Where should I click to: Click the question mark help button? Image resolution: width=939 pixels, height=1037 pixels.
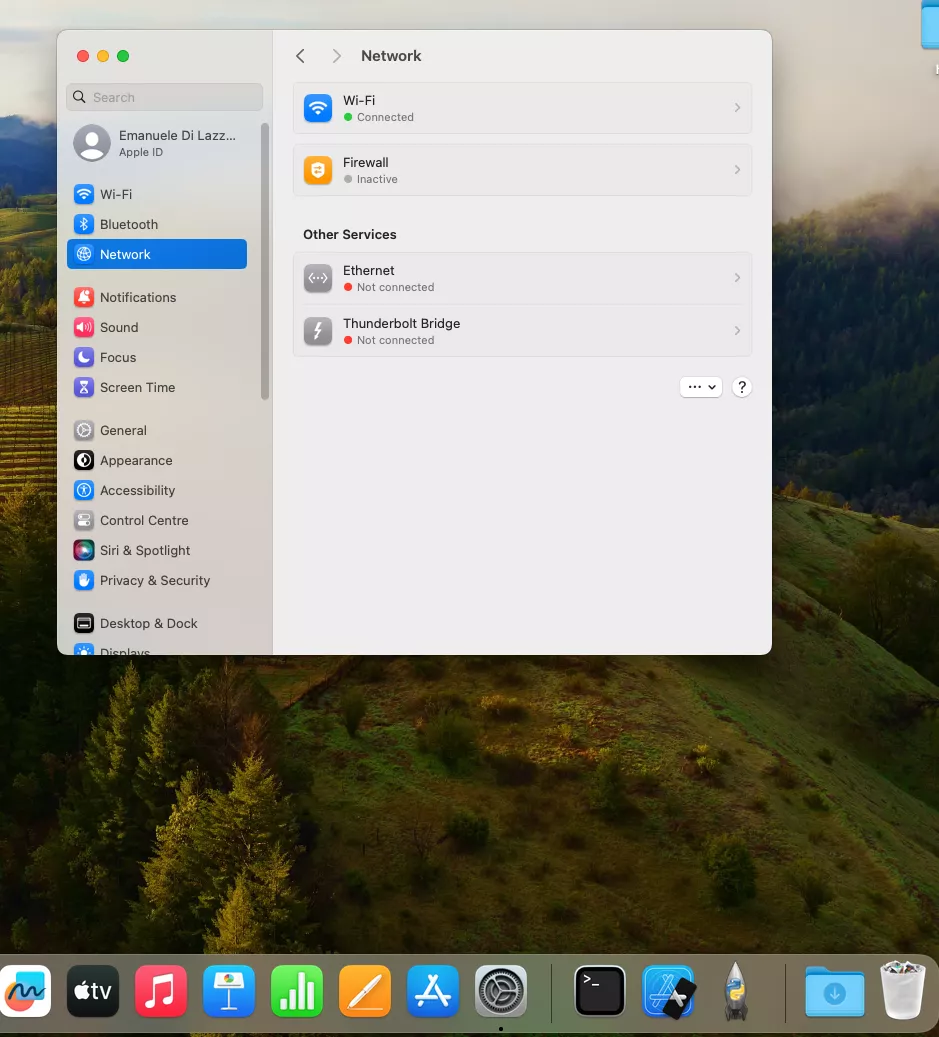click(741, 387)
